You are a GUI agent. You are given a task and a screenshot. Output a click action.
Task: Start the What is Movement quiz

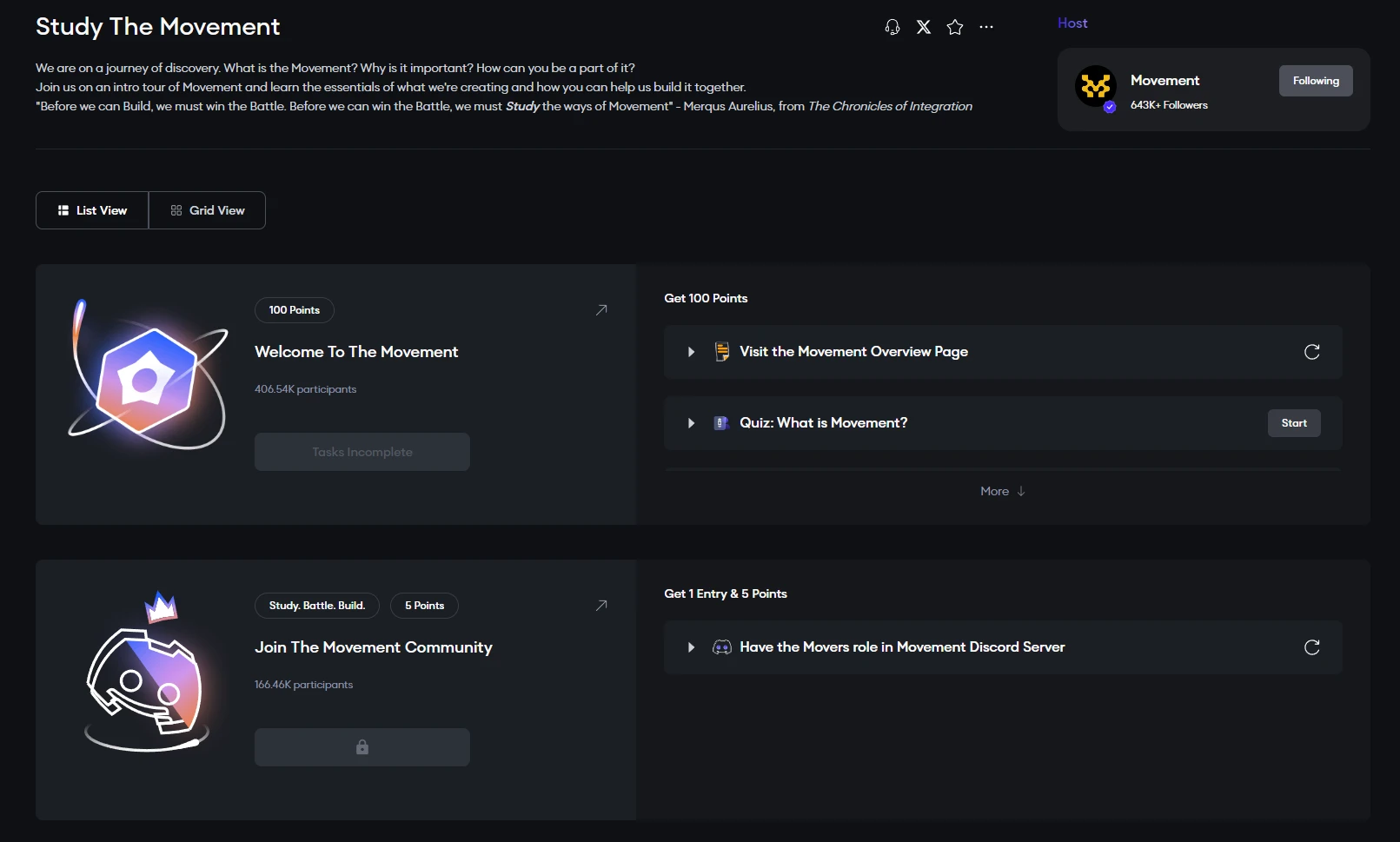click(1294, 423)
